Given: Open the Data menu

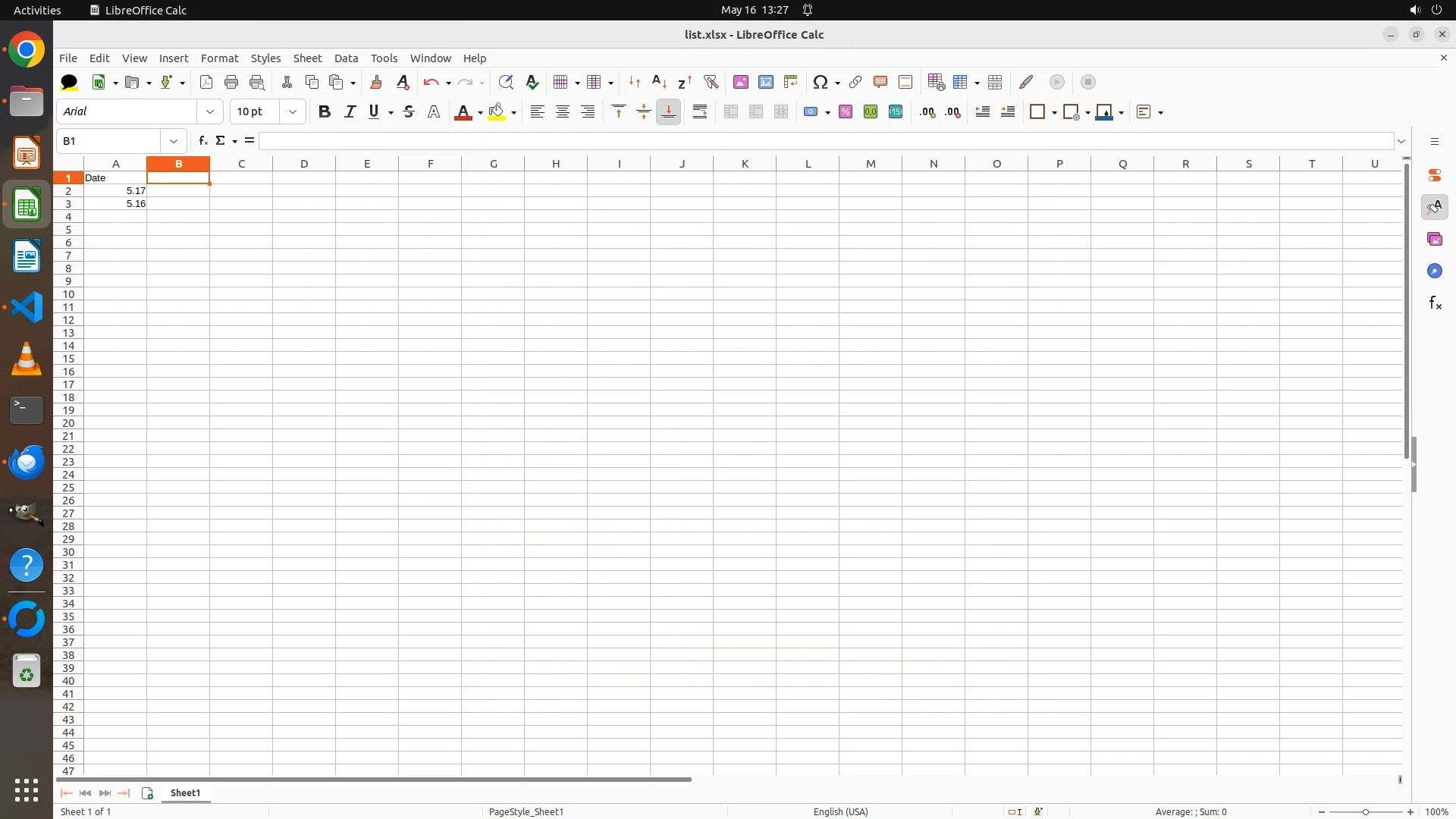Looking at the screenshot, I should point(346,58).
